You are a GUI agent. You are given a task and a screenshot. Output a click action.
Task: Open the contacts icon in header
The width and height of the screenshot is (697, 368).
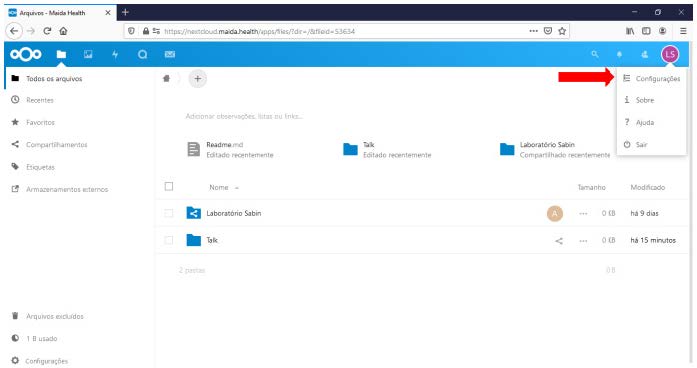(645, 54)
